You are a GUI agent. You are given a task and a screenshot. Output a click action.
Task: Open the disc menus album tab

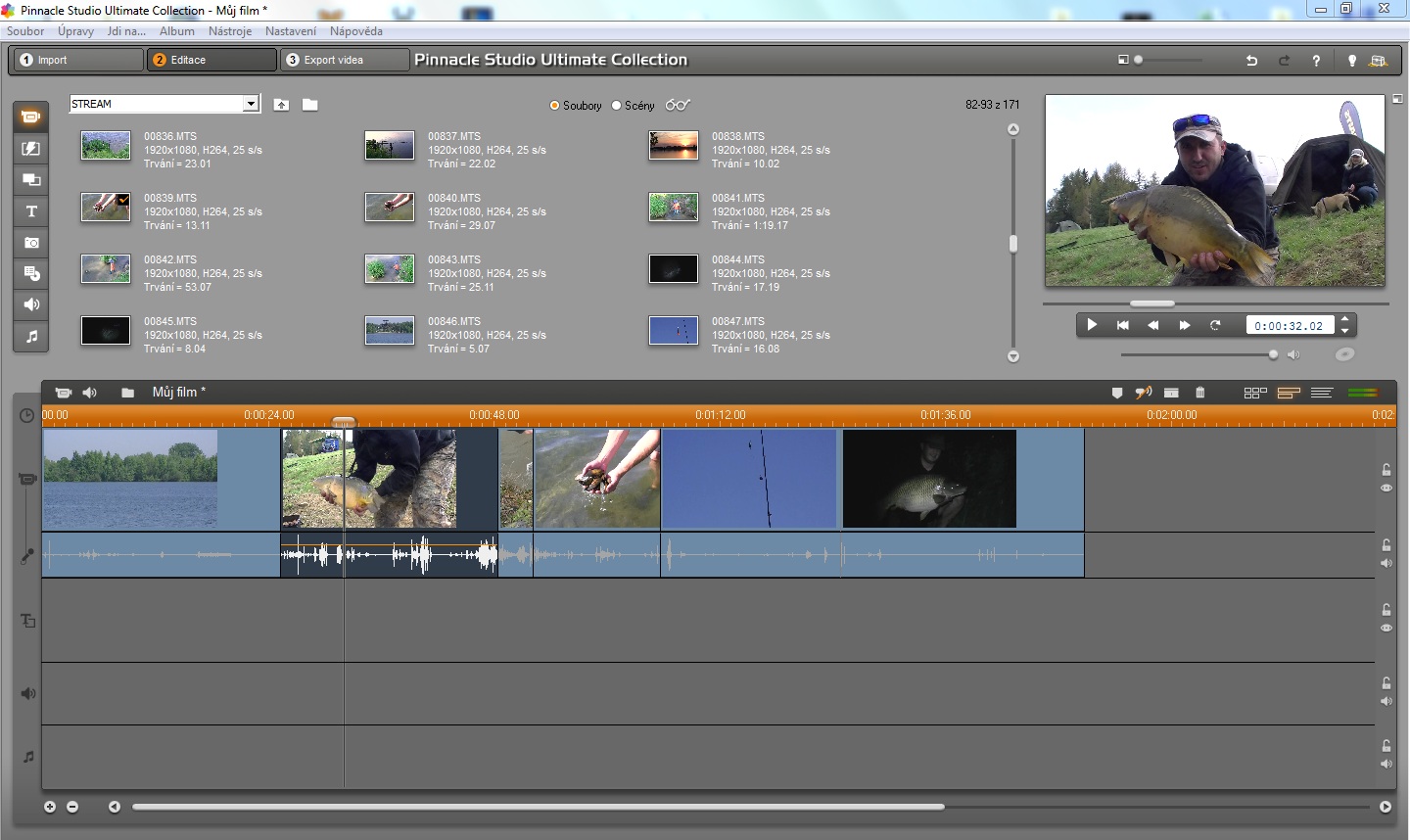[x=31, y=274]
